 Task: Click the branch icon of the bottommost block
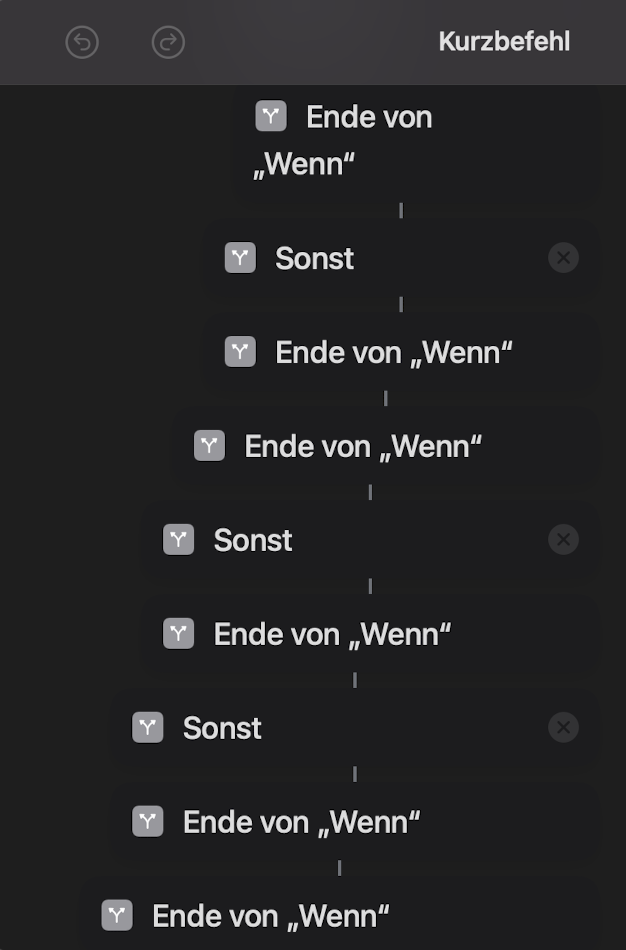pyautogui.click(x=117, y=915)
